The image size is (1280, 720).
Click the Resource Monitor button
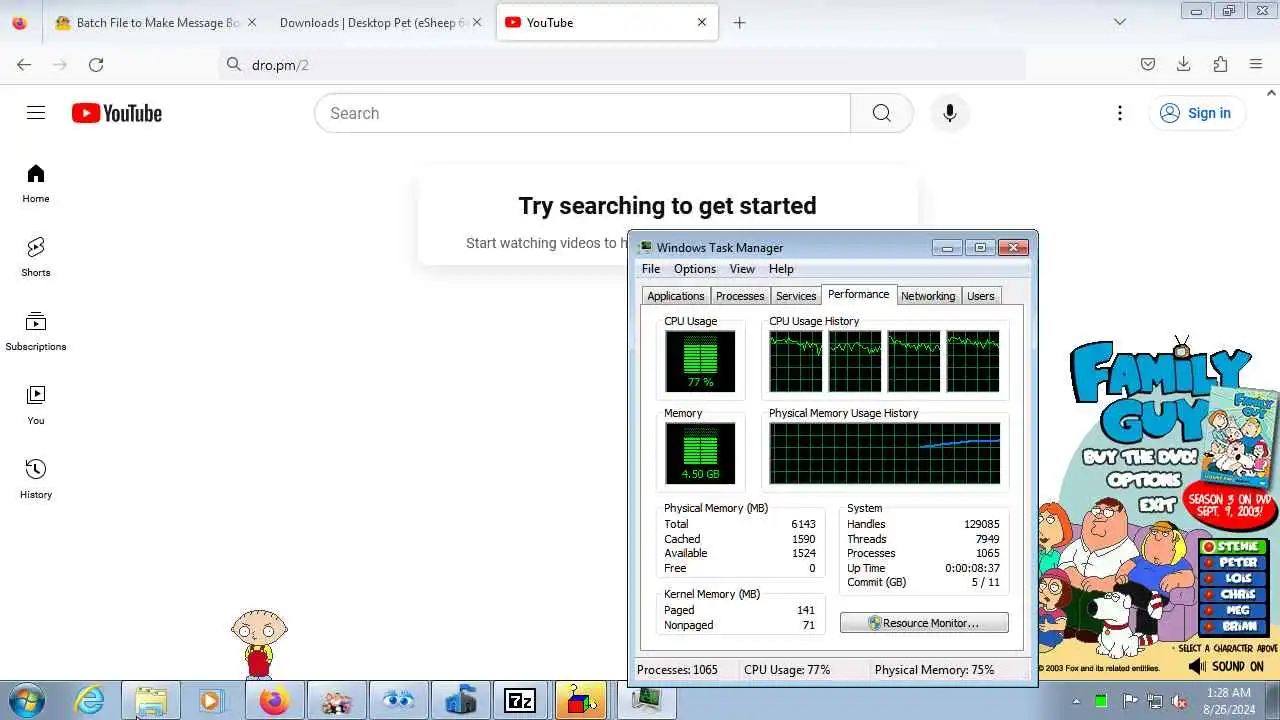point(924,623)
